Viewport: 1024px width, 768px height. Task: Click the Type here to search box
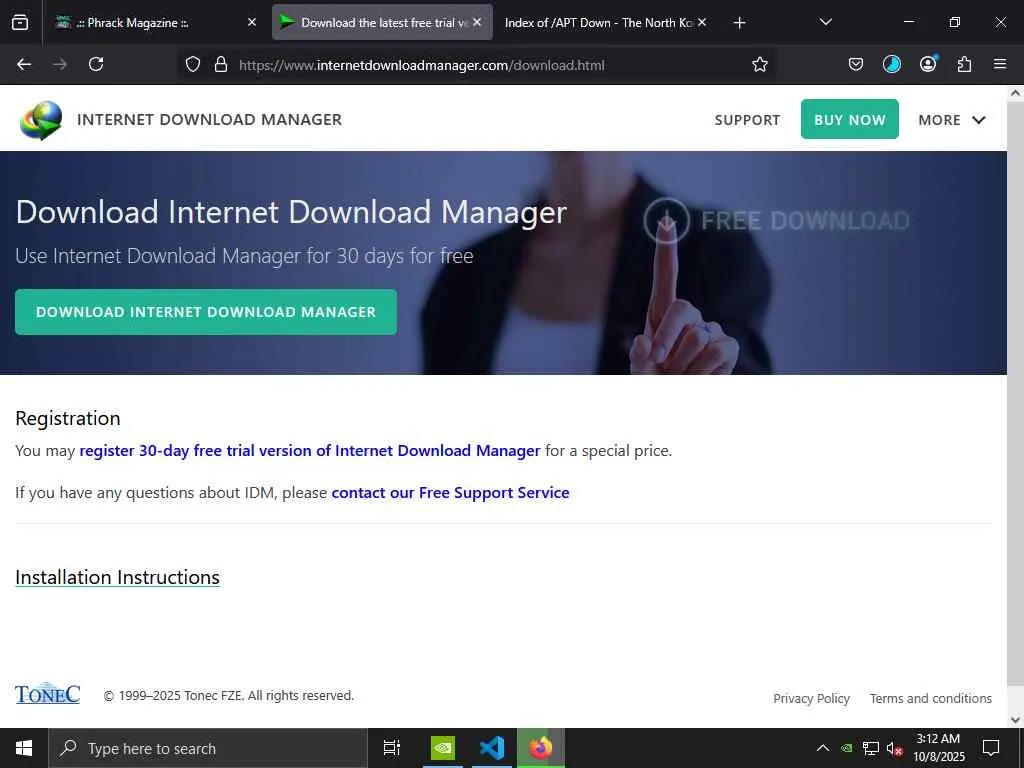coord(208,748)
